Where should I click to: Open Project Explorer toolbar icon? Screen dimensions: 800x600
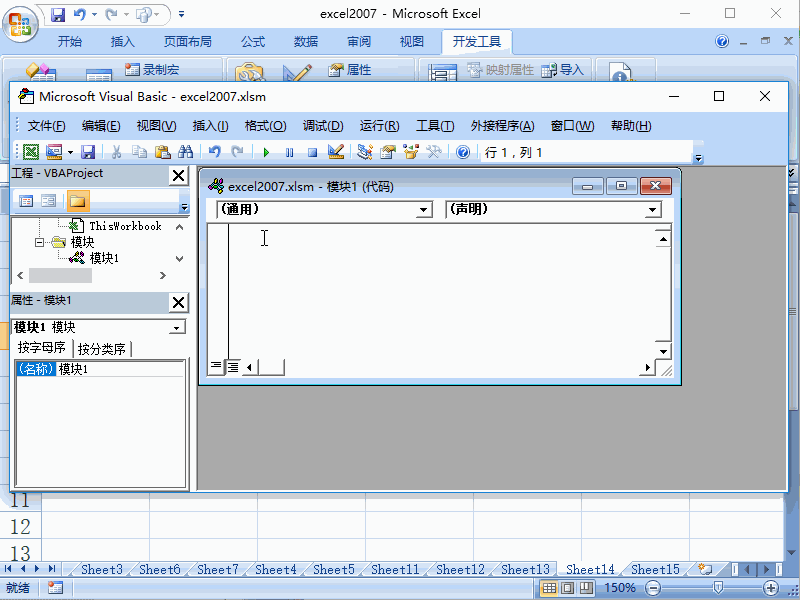point(364,152)
